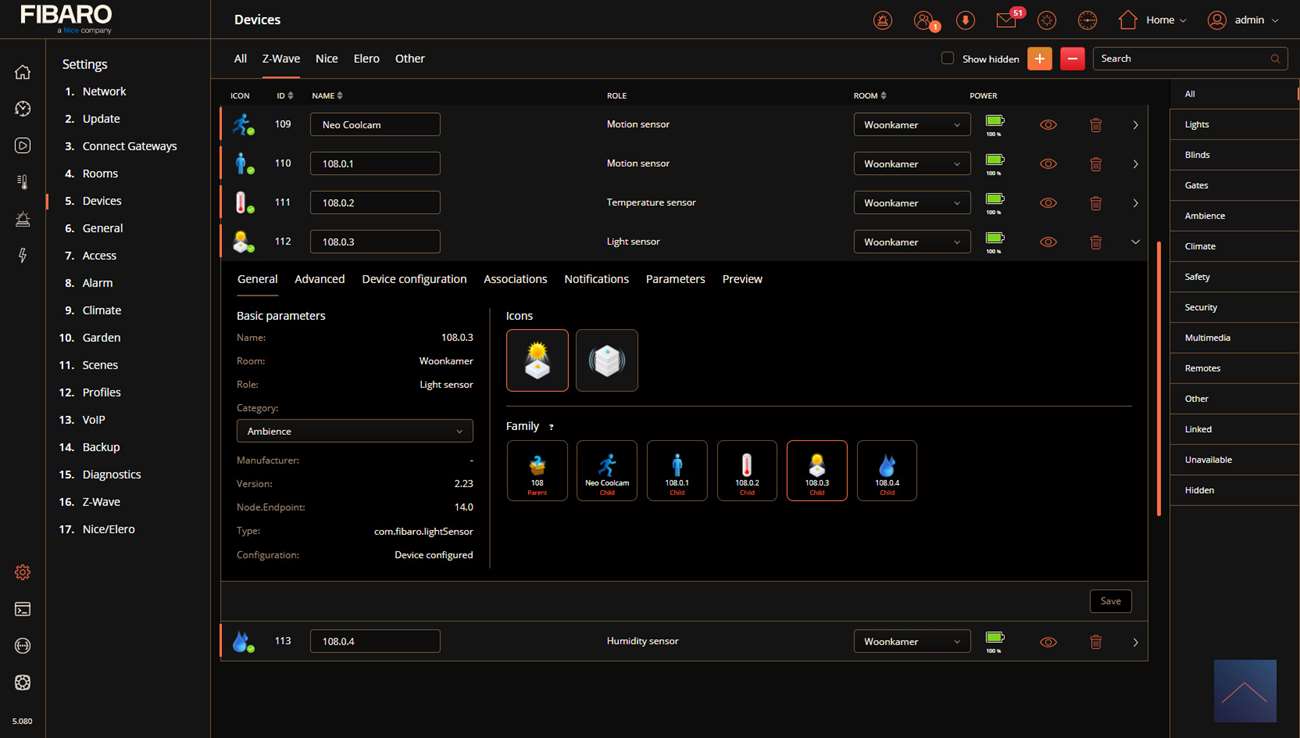Click the red remove device minus button
Screen dimensions: 1300x738
tap(1072, 59)
